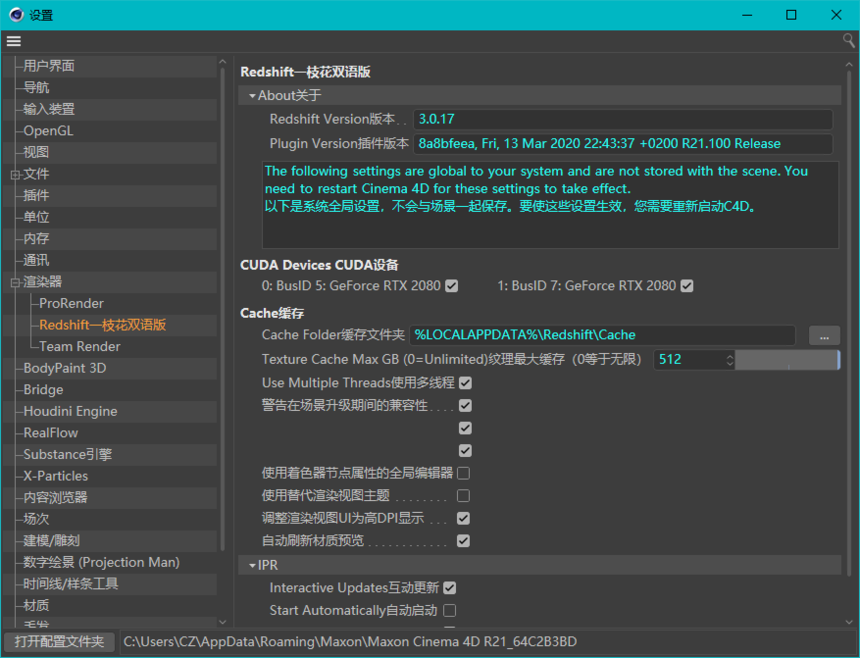Select 场次 in the tree

point(36,519)
